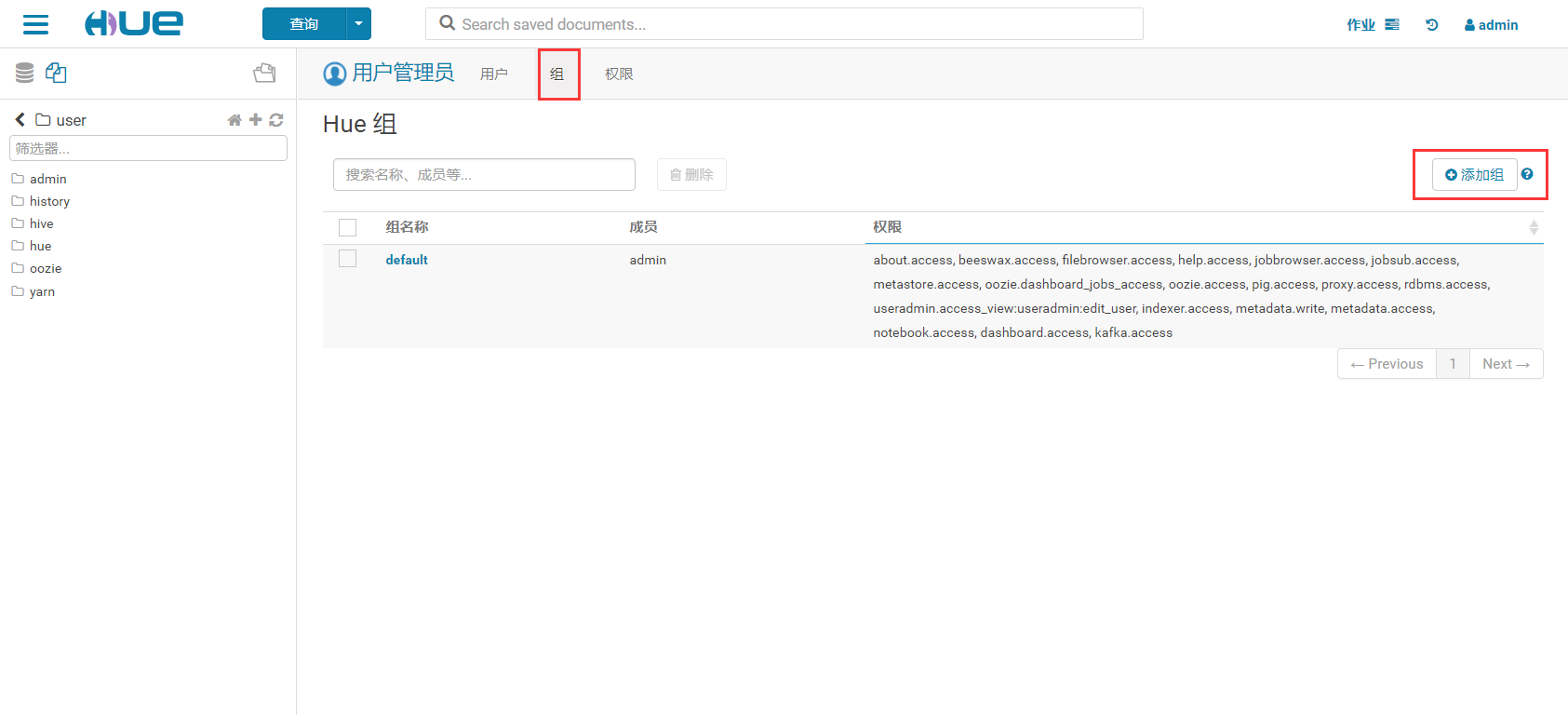Sort by 组名称 column header

[407, 227]
